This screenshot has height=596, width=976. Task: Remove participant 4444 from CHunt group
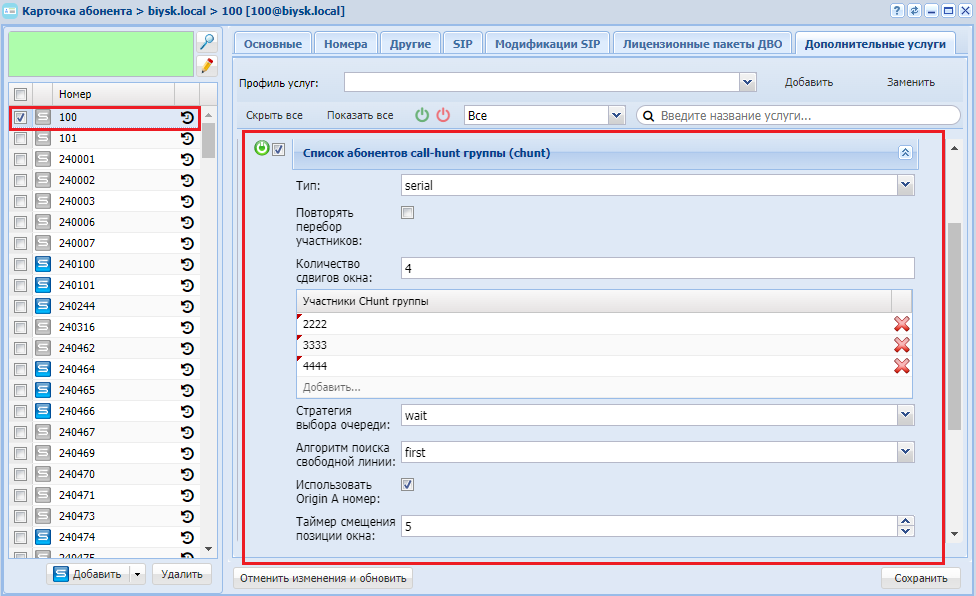coord(901,365)
